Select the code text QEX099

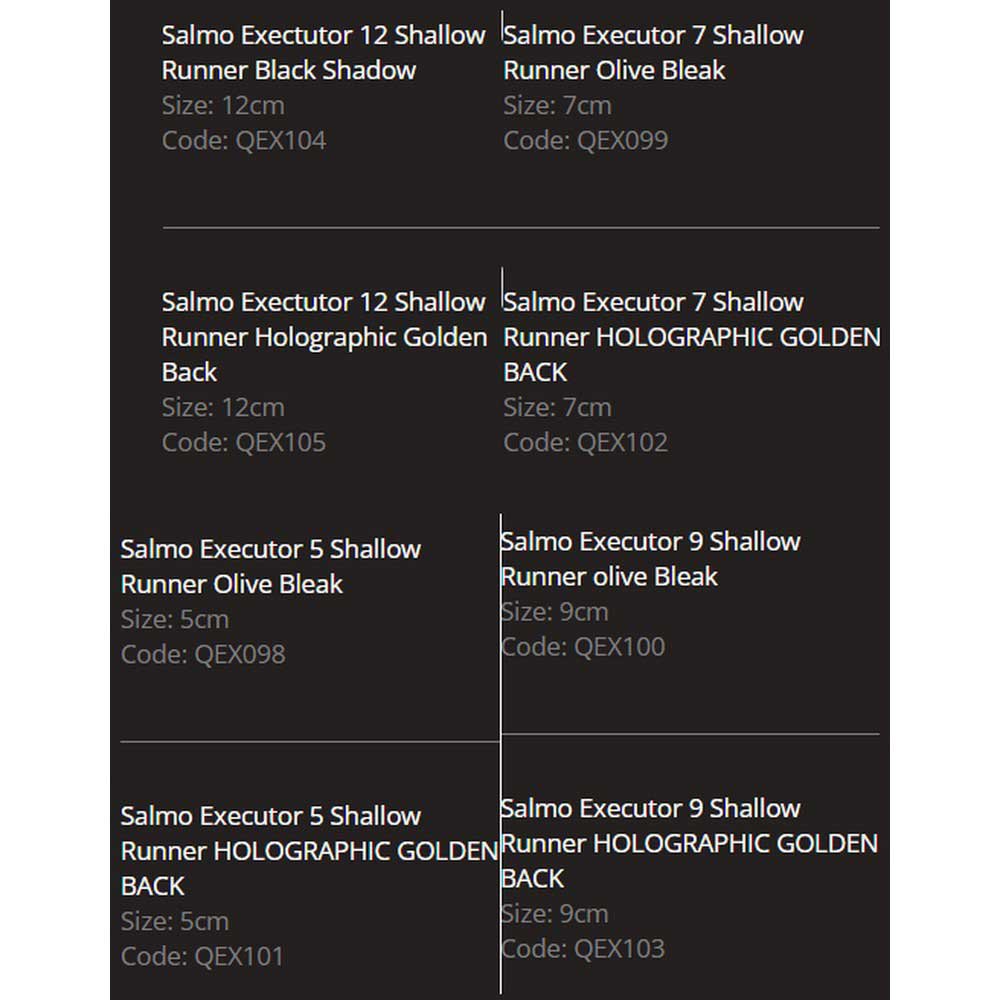pyautogui.click(x=585, y=140)
